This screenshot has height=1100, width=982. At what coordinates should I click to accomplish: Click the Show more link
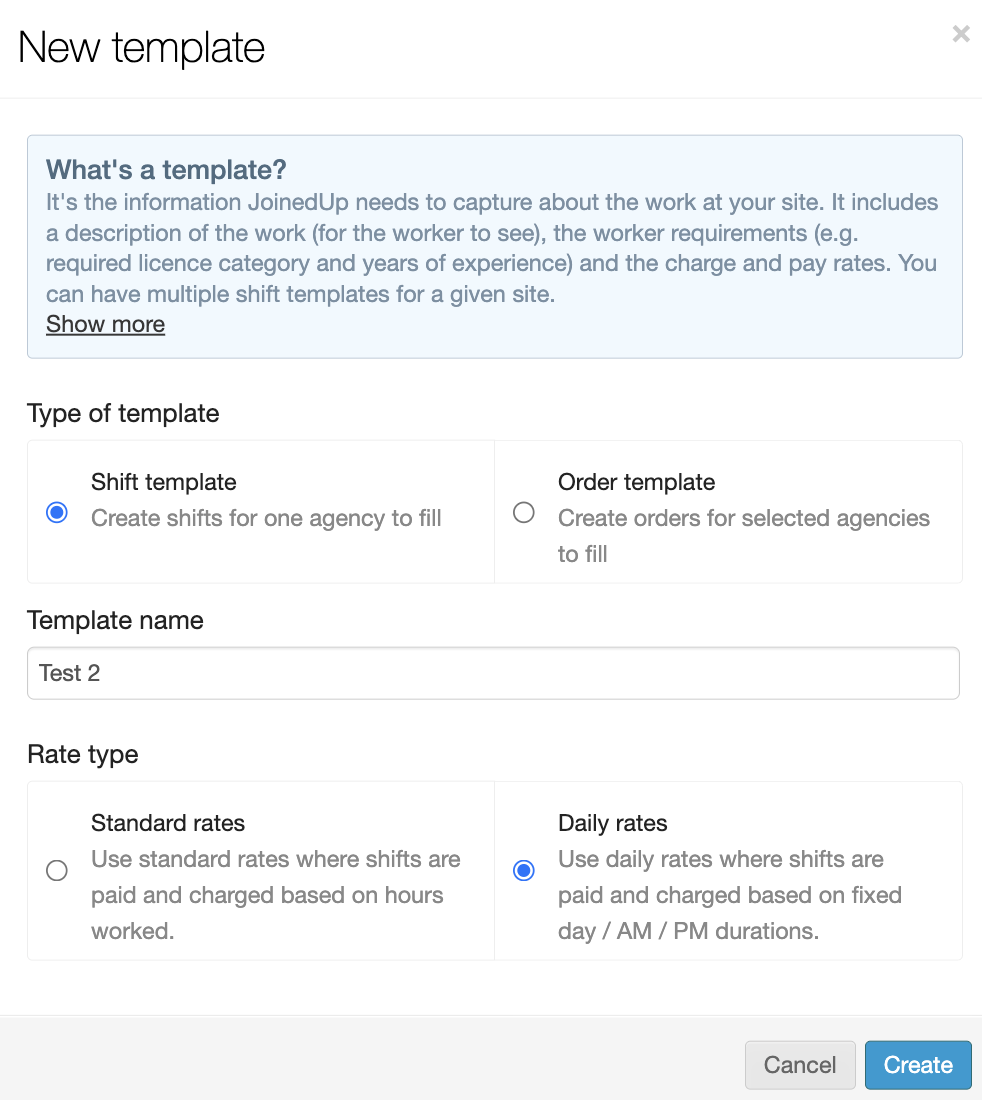(x=105, y=324)
